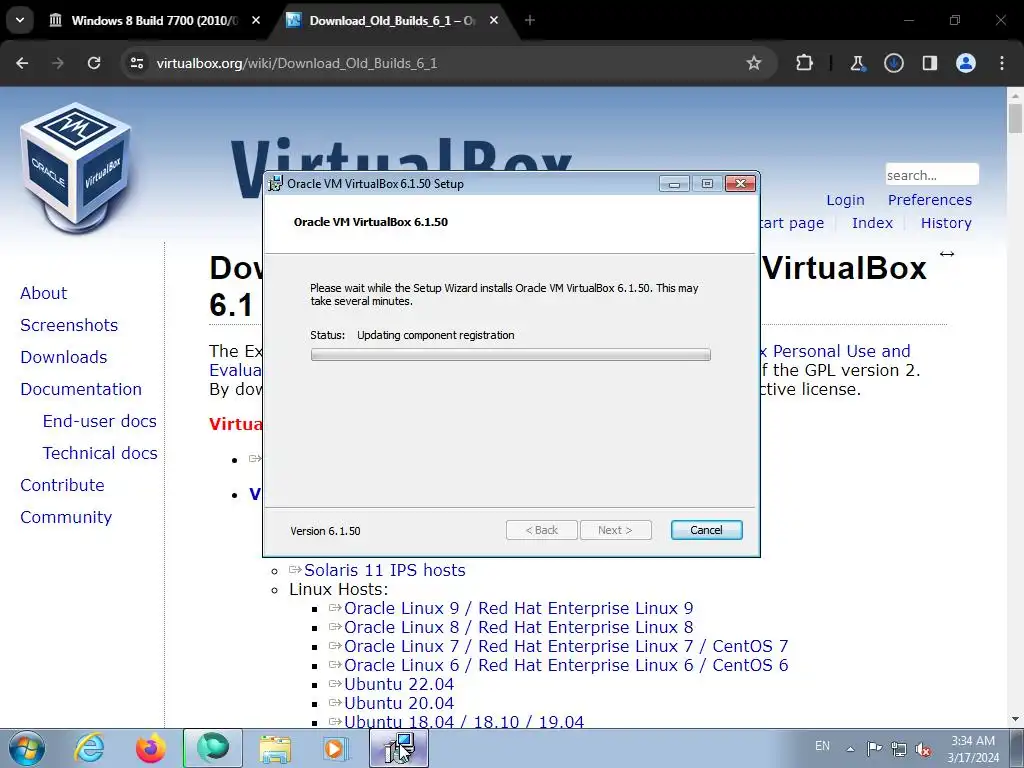Open Chrome three-dot menu
The height and width of the screenshot is (768, 1024).
tap(1002, 63)
